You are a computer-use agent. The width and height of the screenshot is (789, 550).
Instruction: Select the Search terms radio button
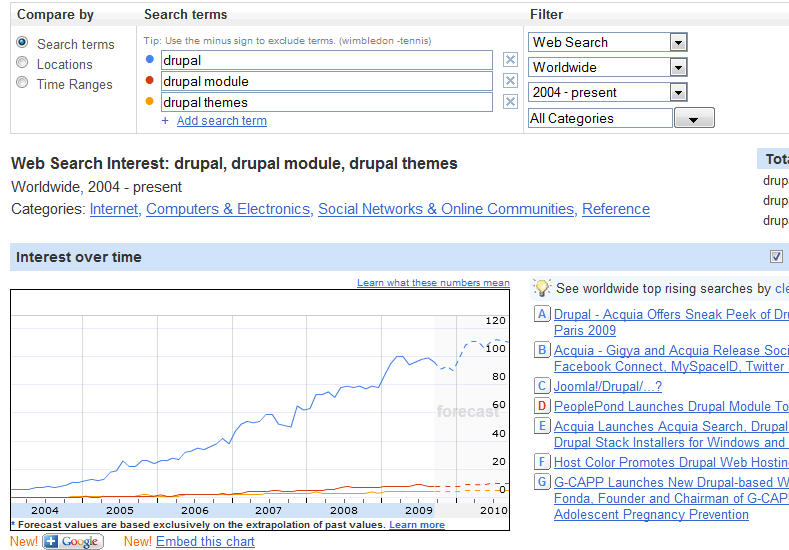pos(22,42)
